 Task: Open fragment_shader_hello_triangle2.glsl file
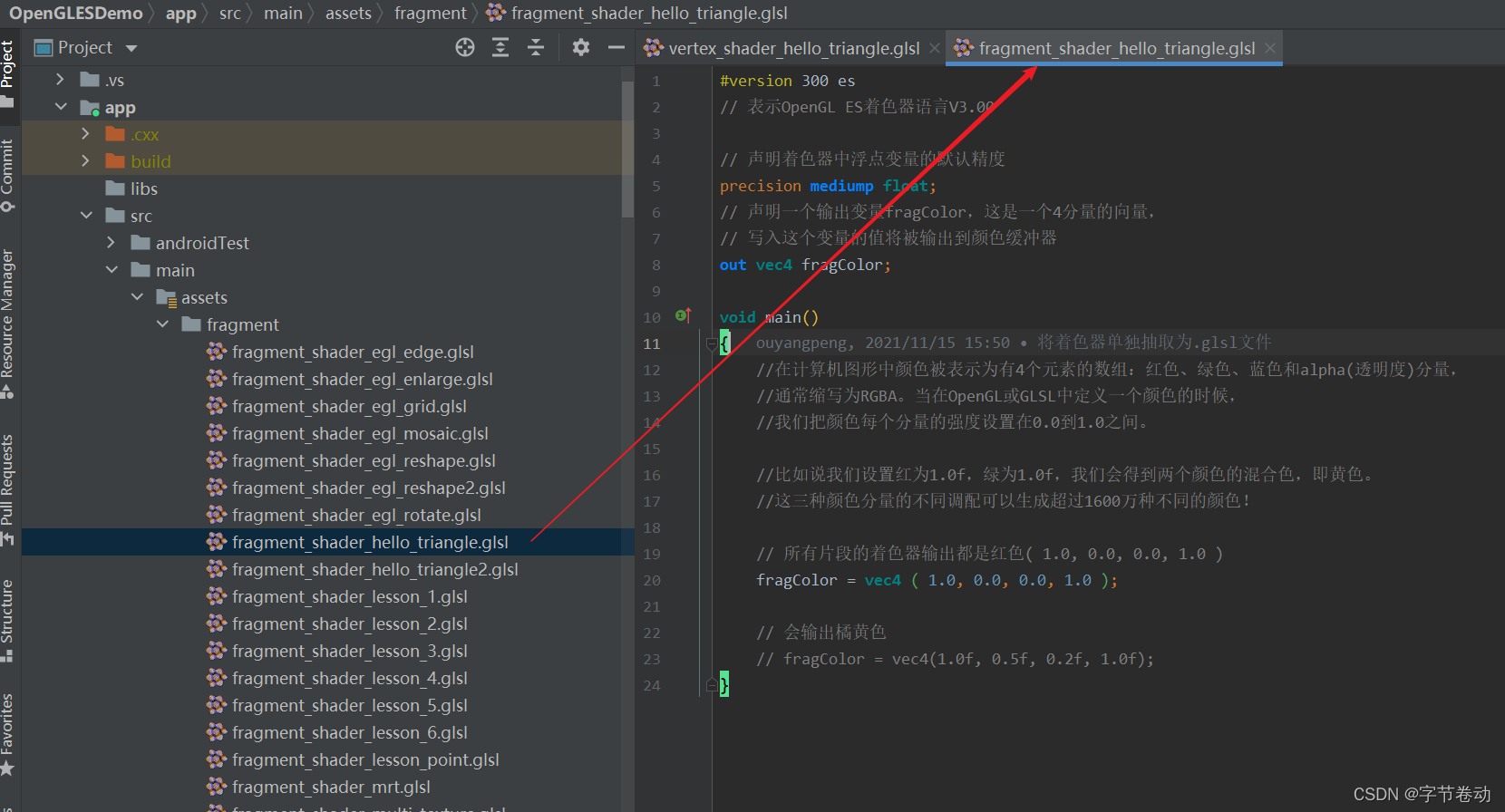(x=375, y=569)
